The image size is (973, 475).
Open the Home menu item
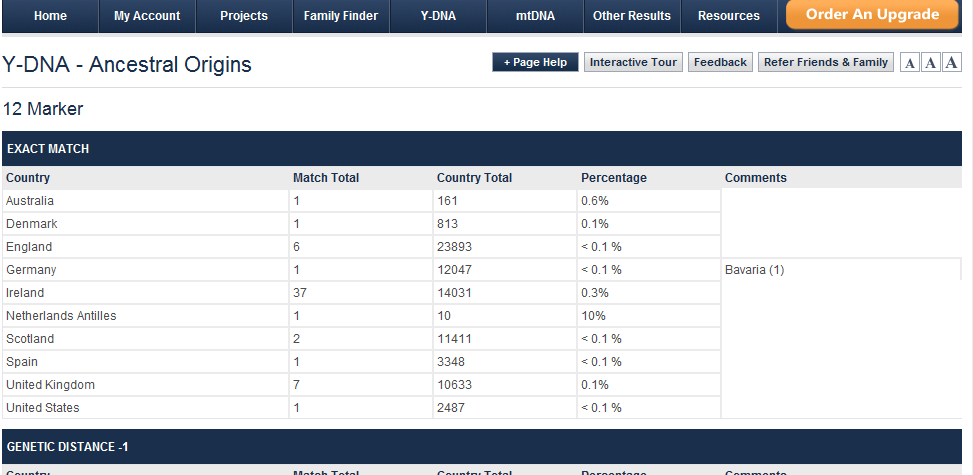[x=50, y=16]
